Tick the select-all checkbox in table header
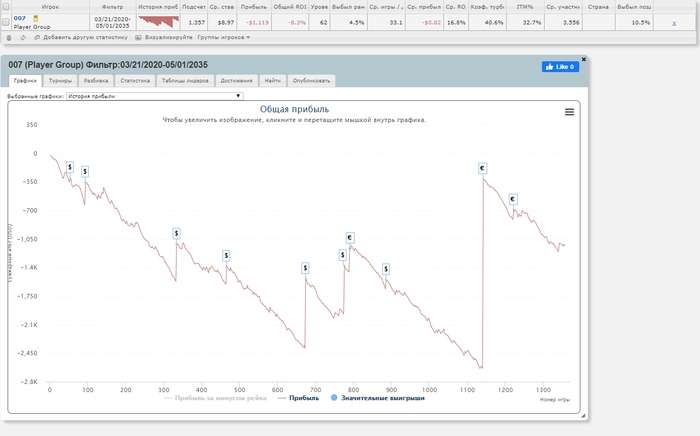The width and height of the screenshot is (700, 436). tap(5, 7)
